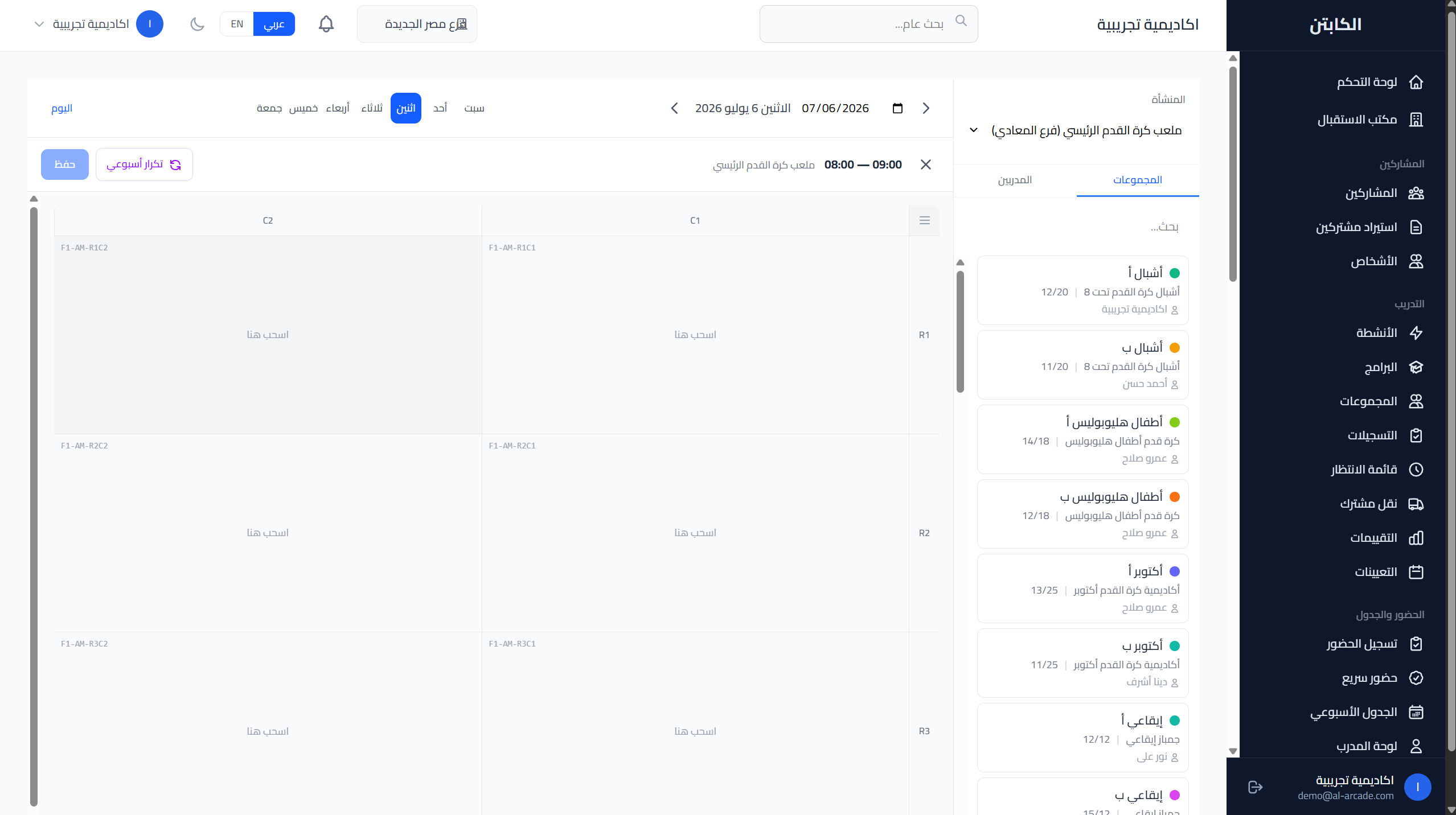The image size is (1456, 815).
Task: Go to previous day with left arrow
Action: coord(674,108)
